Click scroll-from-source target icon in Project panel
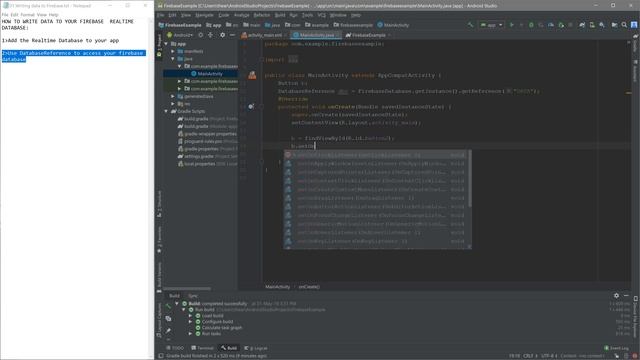This screenshot has width=640, height=360. tap(201, 35)
